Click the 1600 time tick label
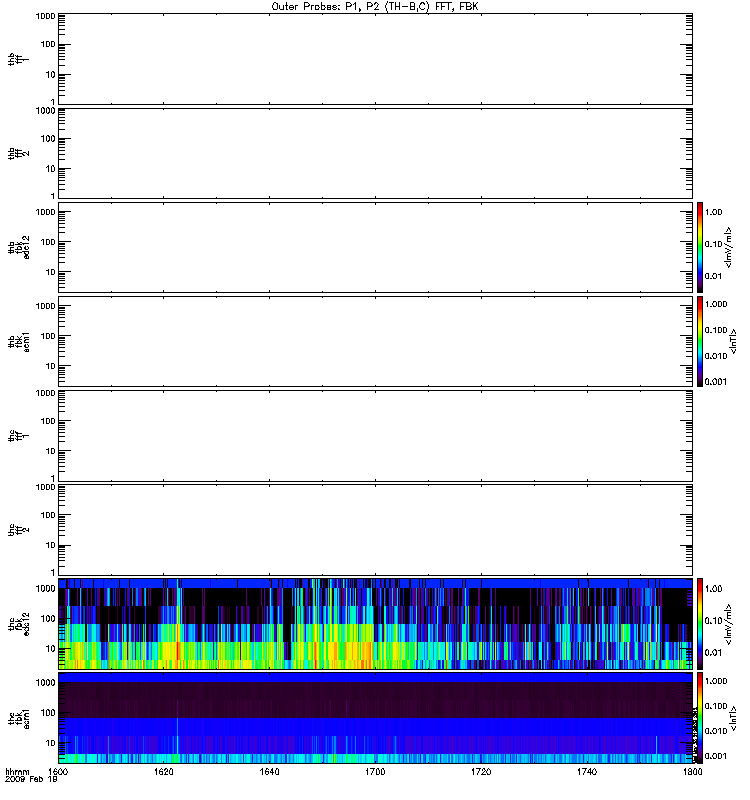750x800 pixels. tap(58, 771)
